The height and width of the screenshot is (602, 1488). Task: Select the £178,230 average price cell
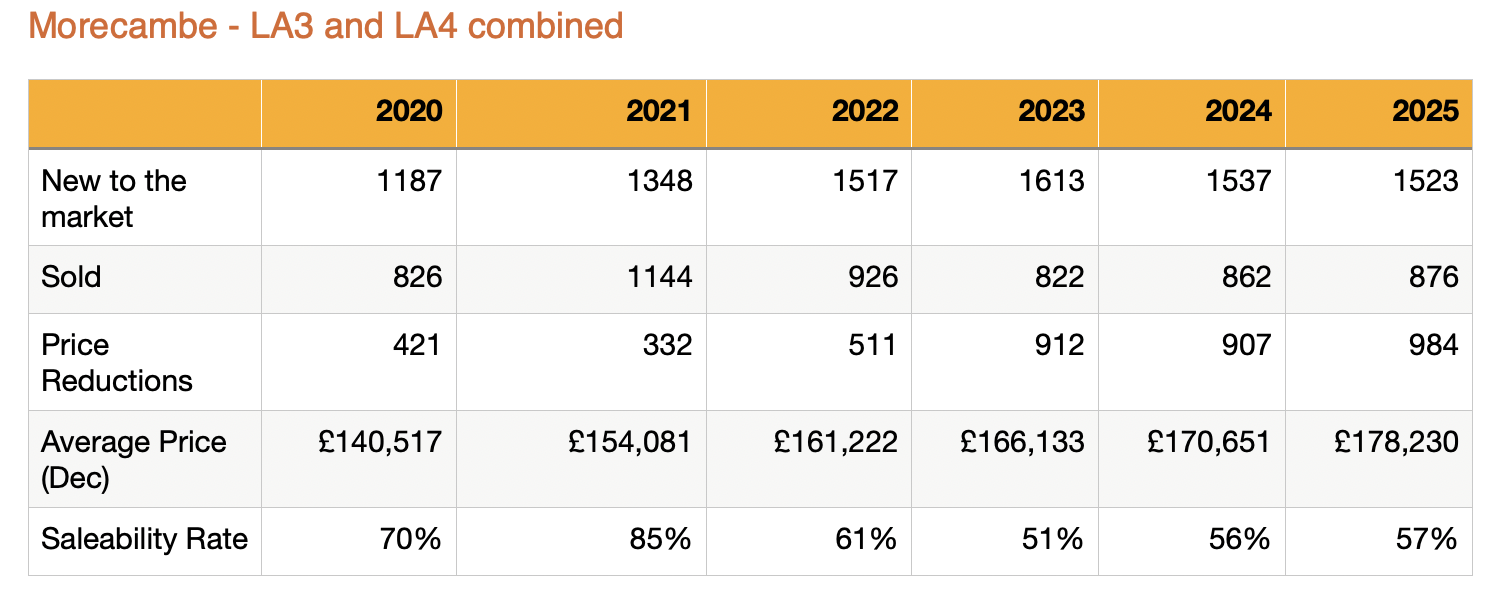point(1396,442)
